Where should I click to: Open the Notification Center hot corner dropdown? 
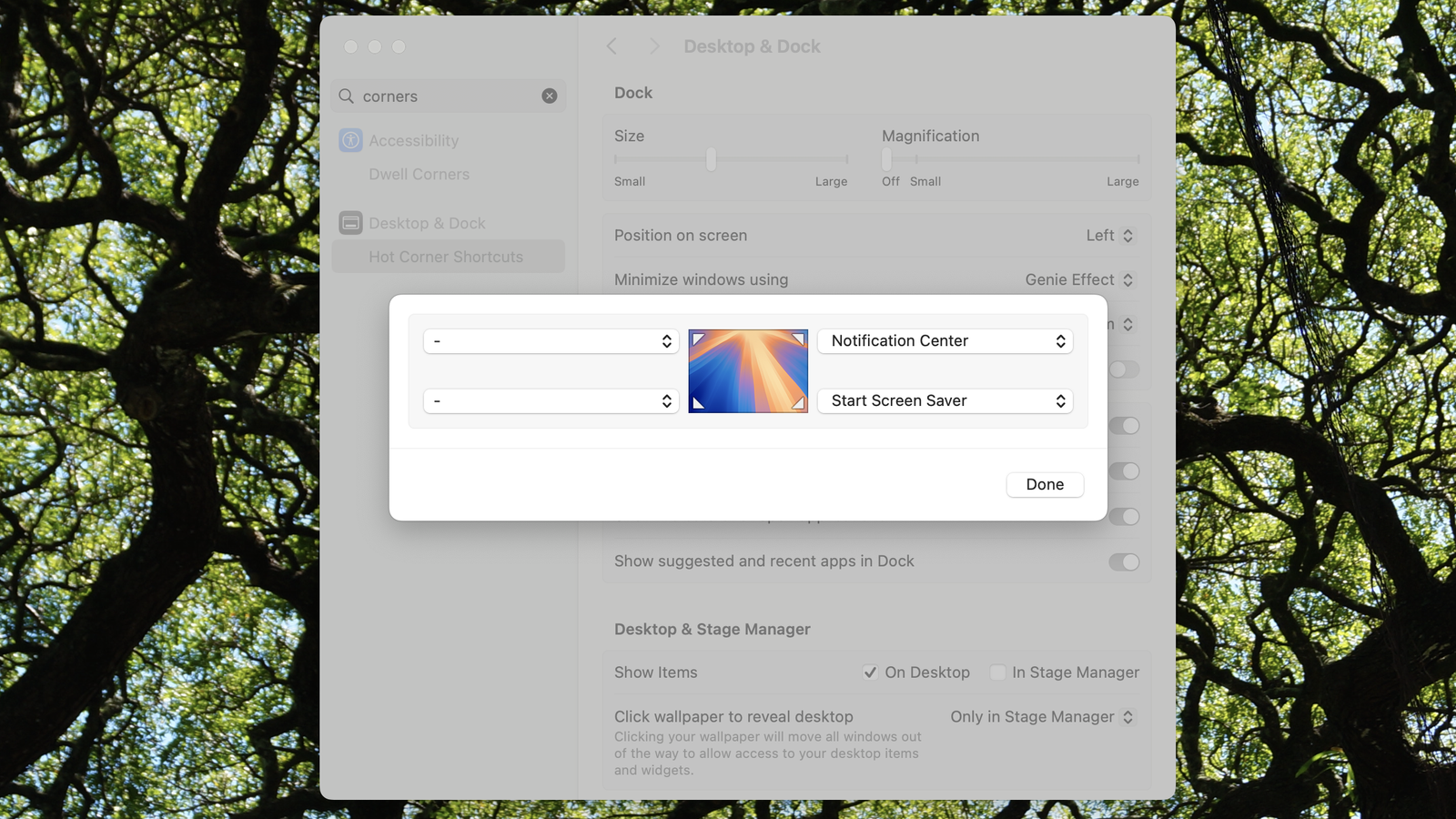pos(945,340)
